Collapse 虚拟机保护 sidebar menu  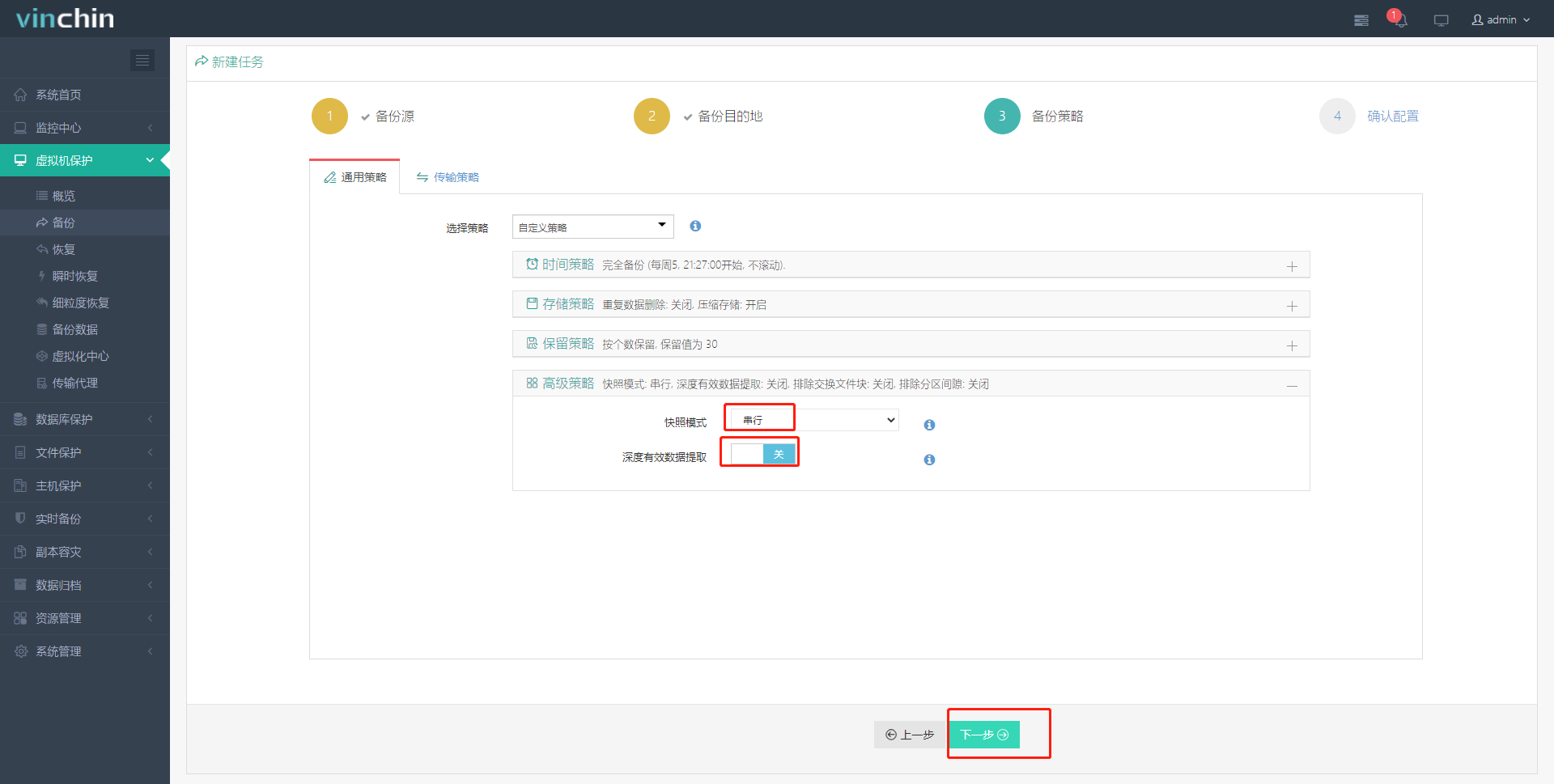85,160
